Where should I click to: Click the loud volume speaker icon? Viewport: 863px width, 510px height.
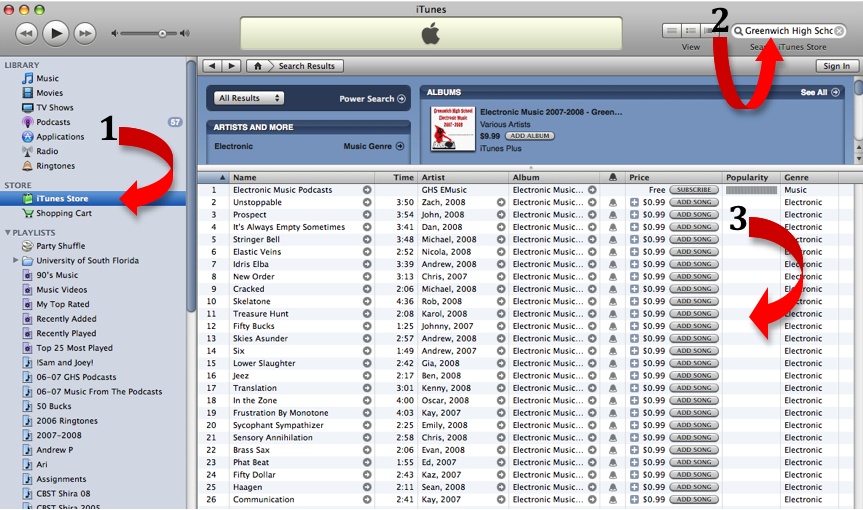click(185, 34)
